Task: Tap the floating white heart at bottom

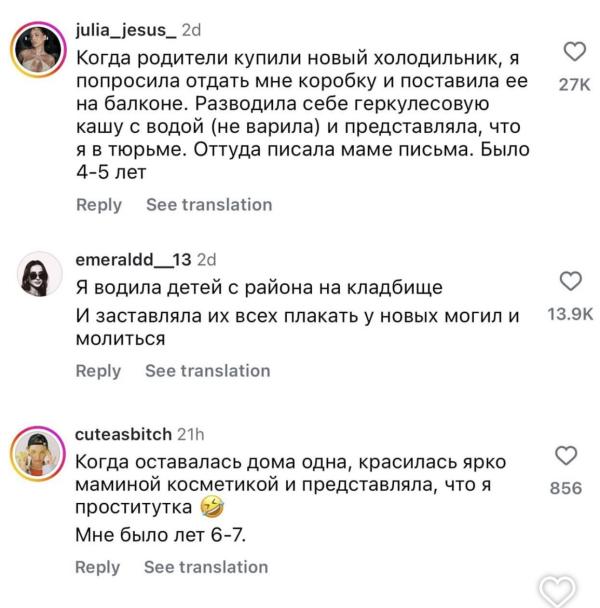Action: click(557, 592)
